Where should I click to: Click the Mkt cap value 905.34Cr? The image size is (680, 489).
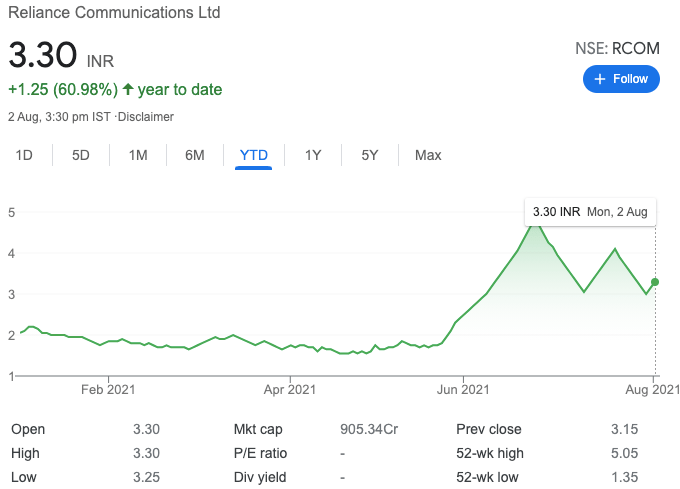(369, 429)
